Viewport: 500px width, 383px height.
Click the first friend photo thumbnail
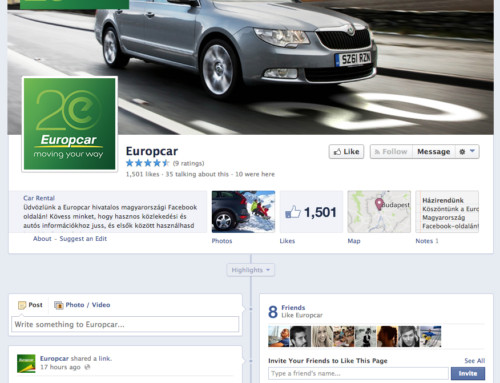point(279,337)
